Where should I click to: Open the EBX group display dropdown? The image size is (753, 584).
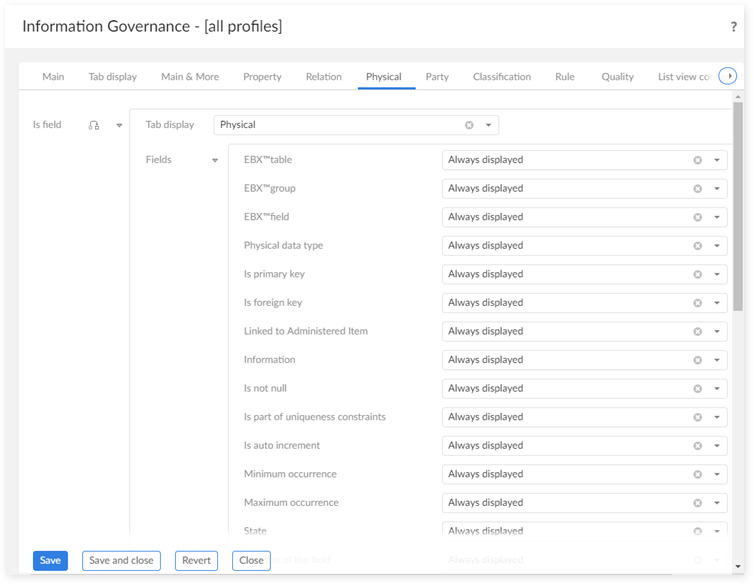pyautogui.click(x=716, y=189)
